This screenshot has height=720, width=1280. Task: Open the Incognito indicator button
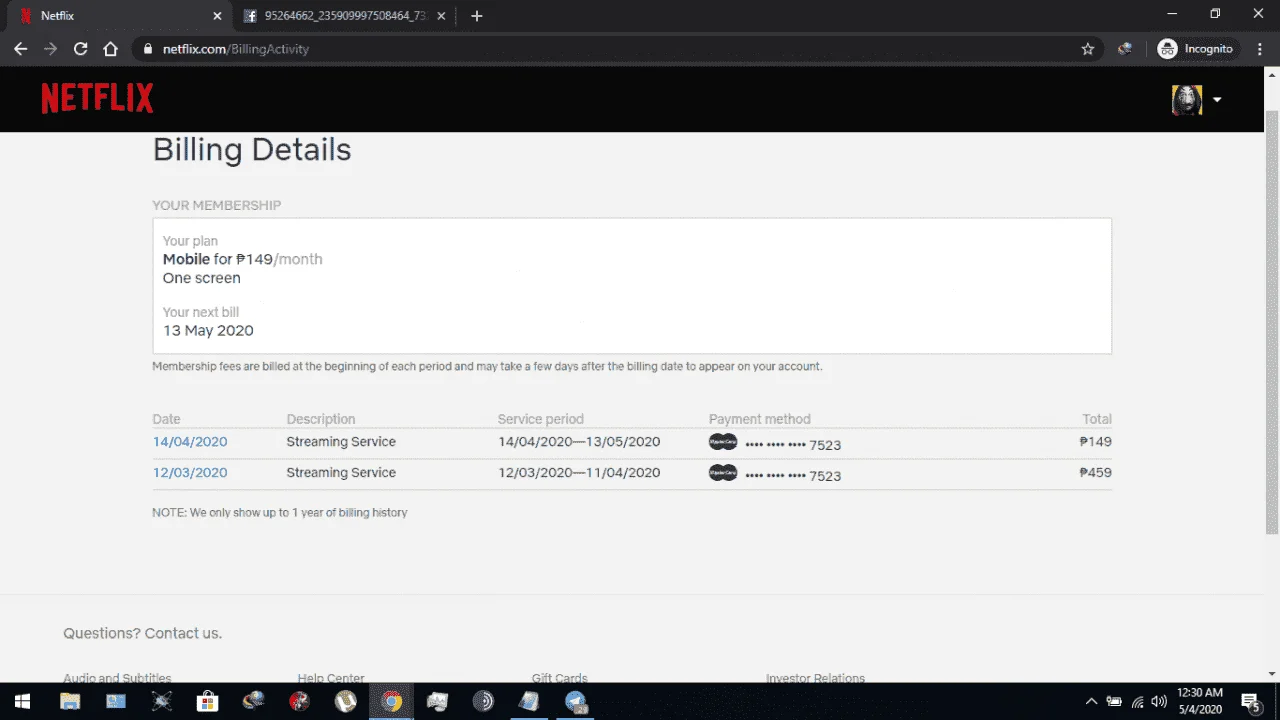pos(1196,48)
